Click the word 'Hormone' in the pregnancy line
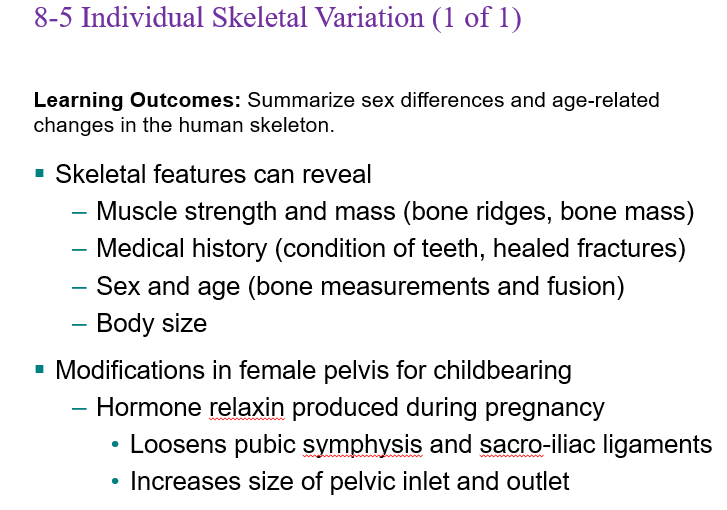Image resolution: width=727 pixels, height=510 pixels. click(x=149, y=408)
